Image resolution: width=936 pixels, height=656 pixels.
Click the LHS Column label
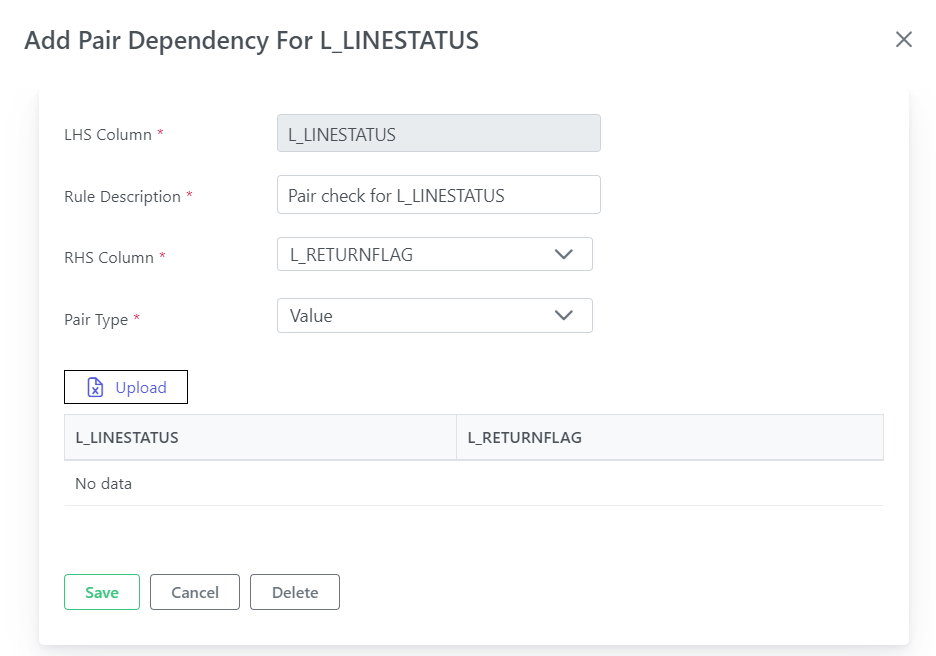[x=108, y=135]
